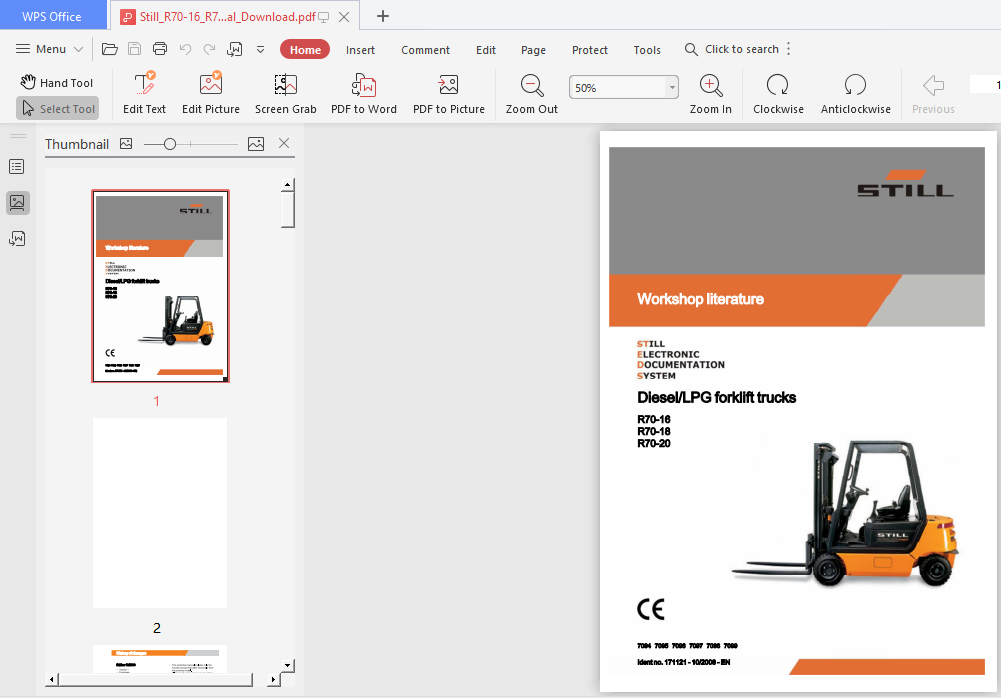
Task: Click the WPS Office home tab
Action: [x=52, y=16]
